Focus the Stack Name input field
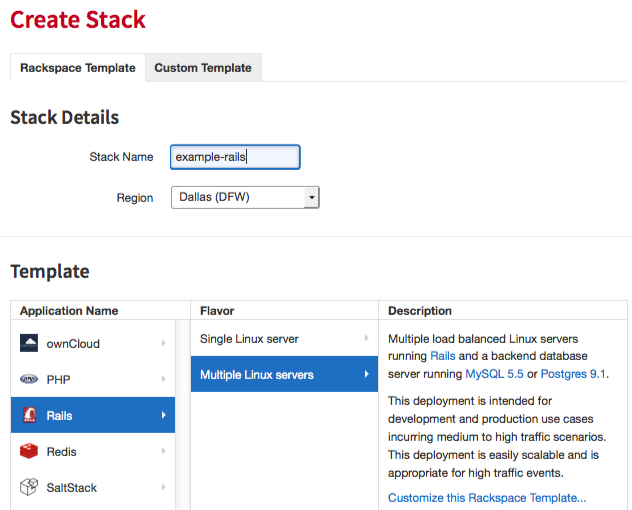Screen dimensions: 632x510 (235, 157)
